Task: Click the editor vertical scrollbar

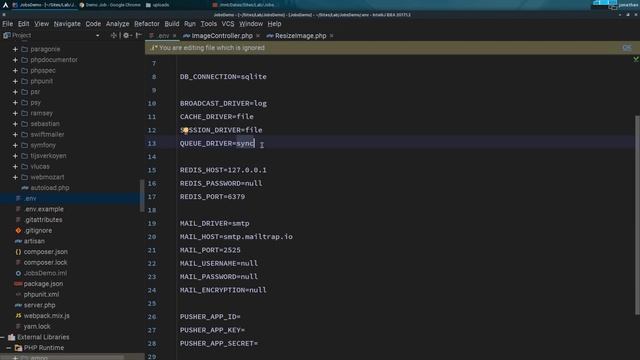Action: 637,216
